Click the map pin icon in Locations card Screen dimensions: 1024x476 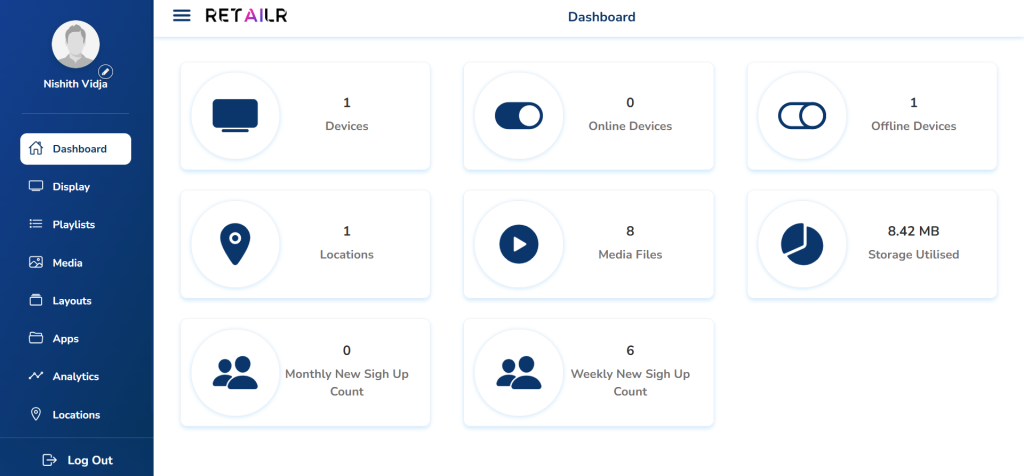click(x=235, y=244)
